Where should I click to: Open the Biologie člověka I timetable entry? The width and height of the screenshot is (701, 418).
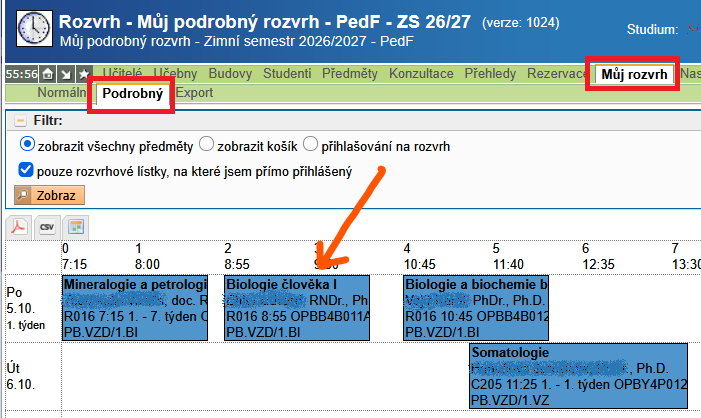point(297,308)
